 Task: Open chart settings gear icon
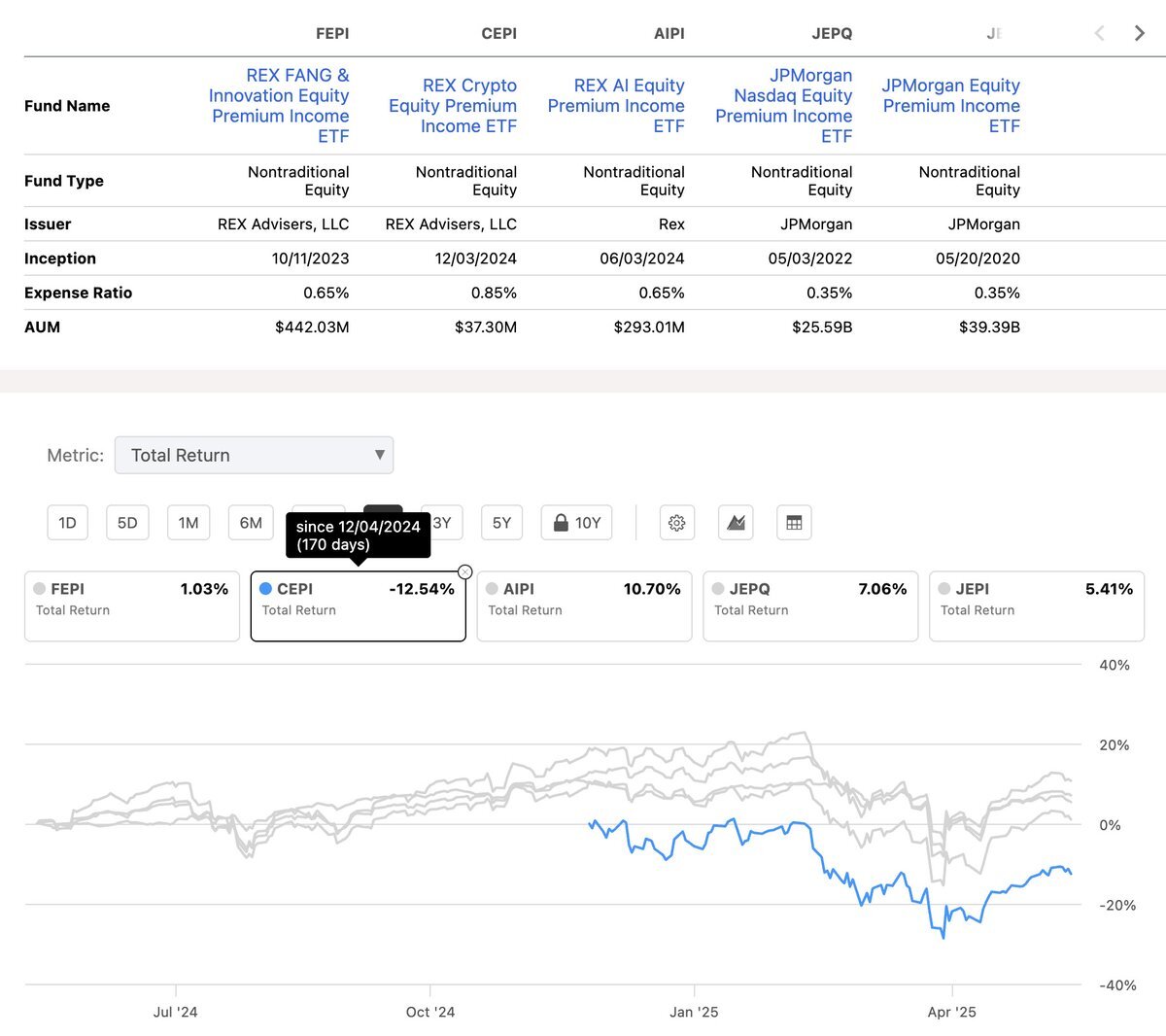(x=677, y=523)
